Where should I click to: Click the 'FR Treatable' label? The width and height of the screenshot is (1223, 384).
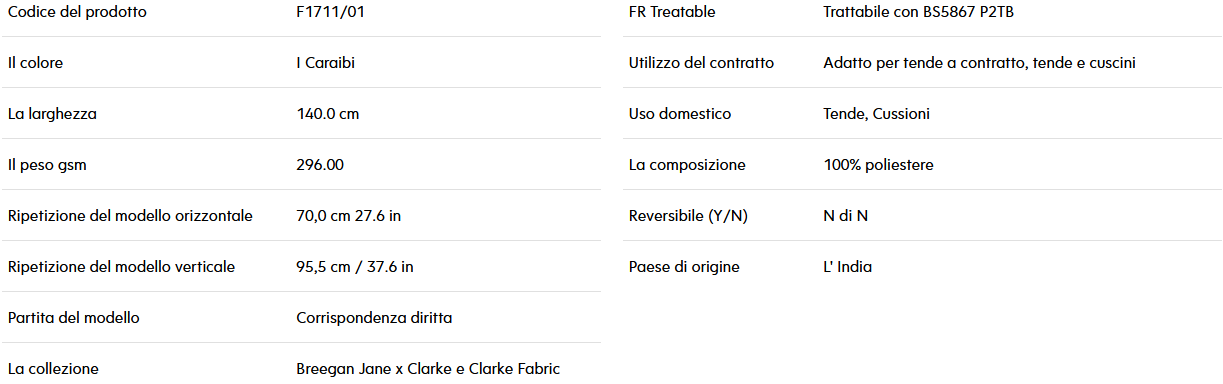point(672,12)
